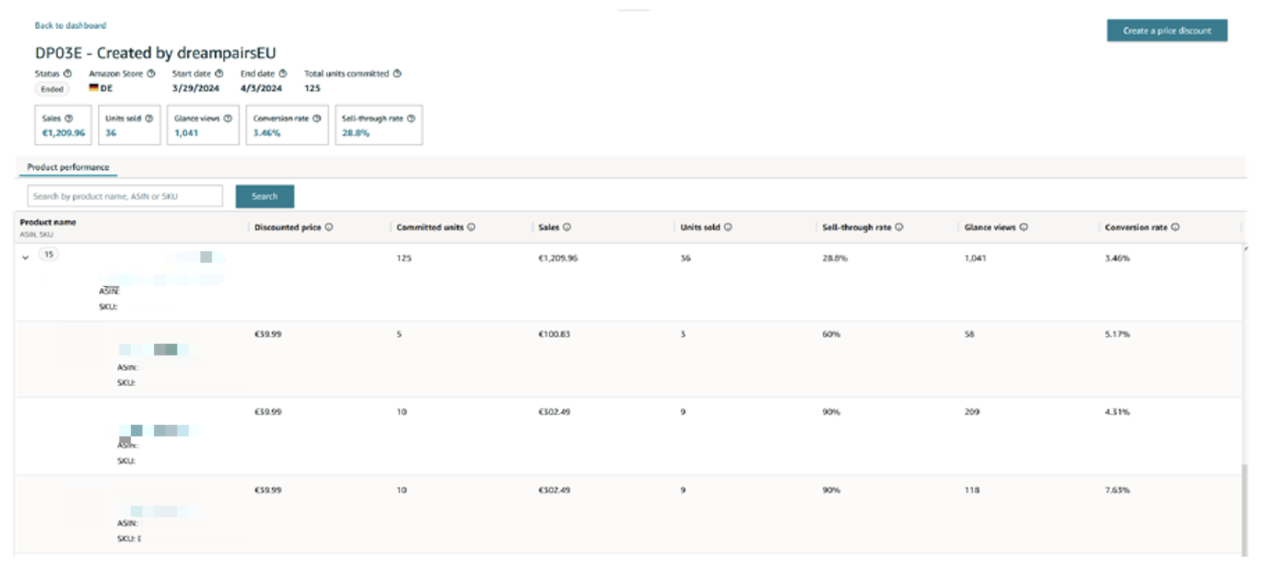The width and height of the screenshot is (1266, 566).
Task: Click the End date info icon
Action: 283,73
